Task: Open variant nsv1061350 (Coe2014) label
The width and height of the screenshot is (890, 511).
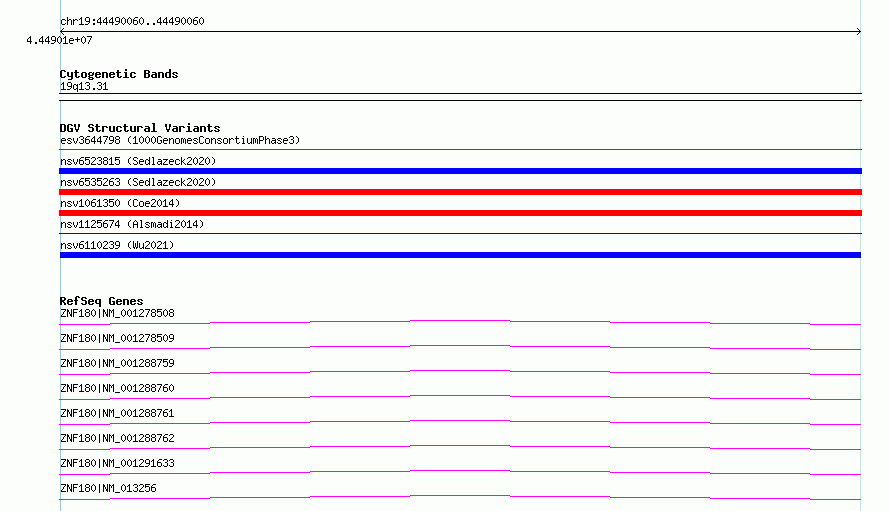Action: (x=120, y=203)
